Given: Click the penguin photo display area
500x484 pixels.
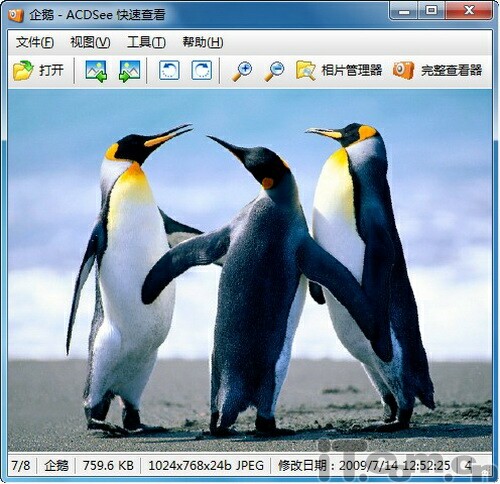Looking at the screenshot, I should tap(250, 270).
